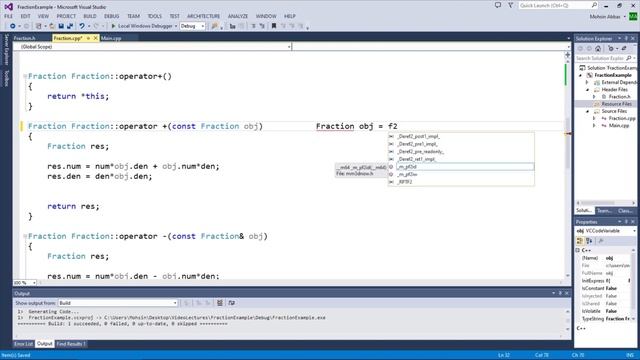Expand the External Dependencies node
Viewport: 640px width, 360px height.
(x=588, y=82)
